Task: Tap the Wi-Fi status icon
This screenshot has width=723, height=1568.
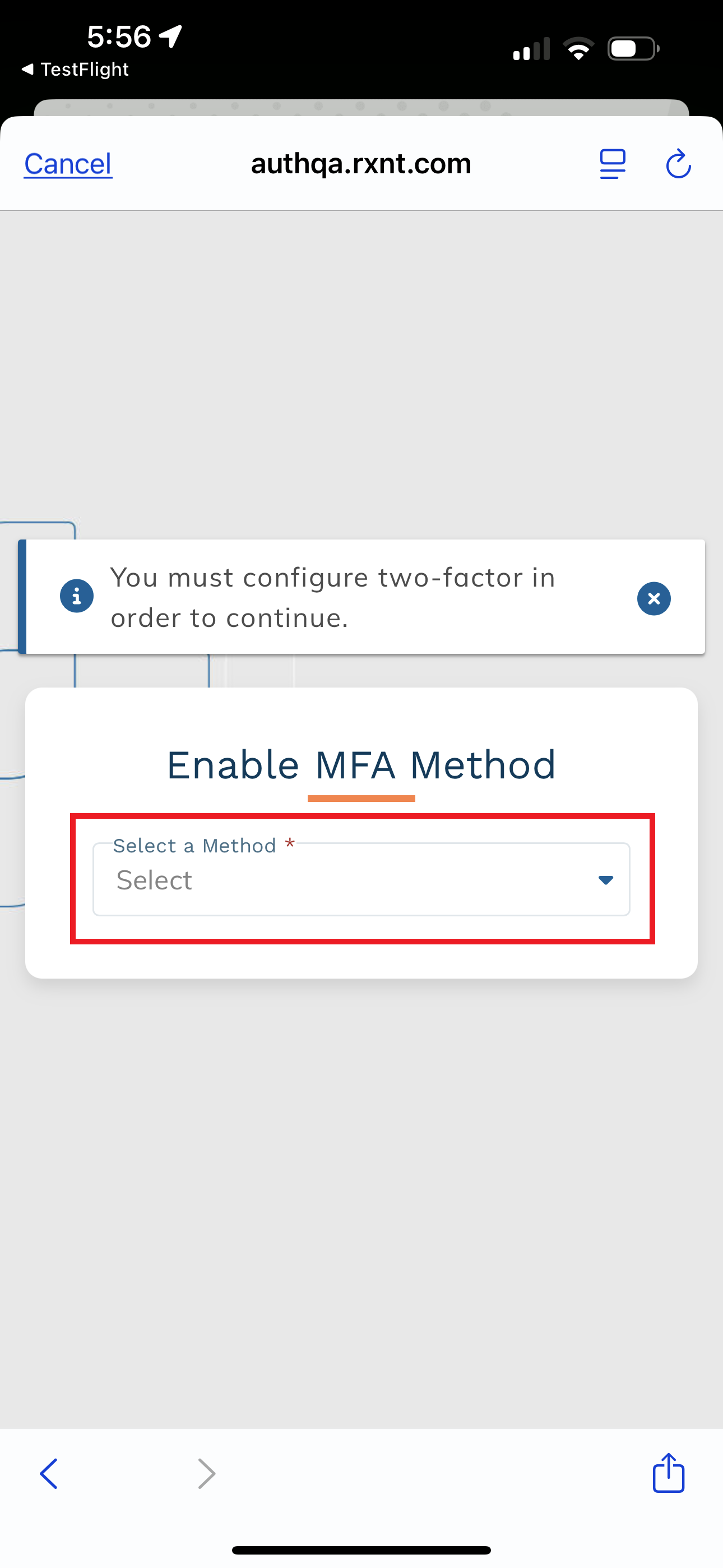Action: (x=578, y=49)
